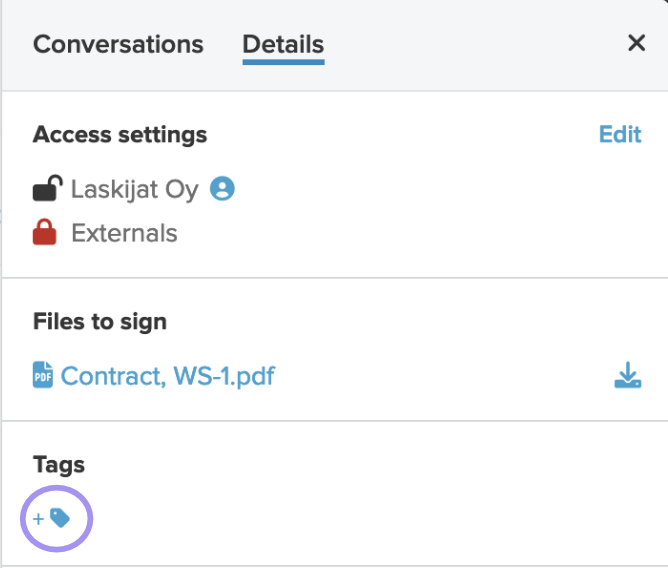Select the Laskijat Oy access entry

135,189
